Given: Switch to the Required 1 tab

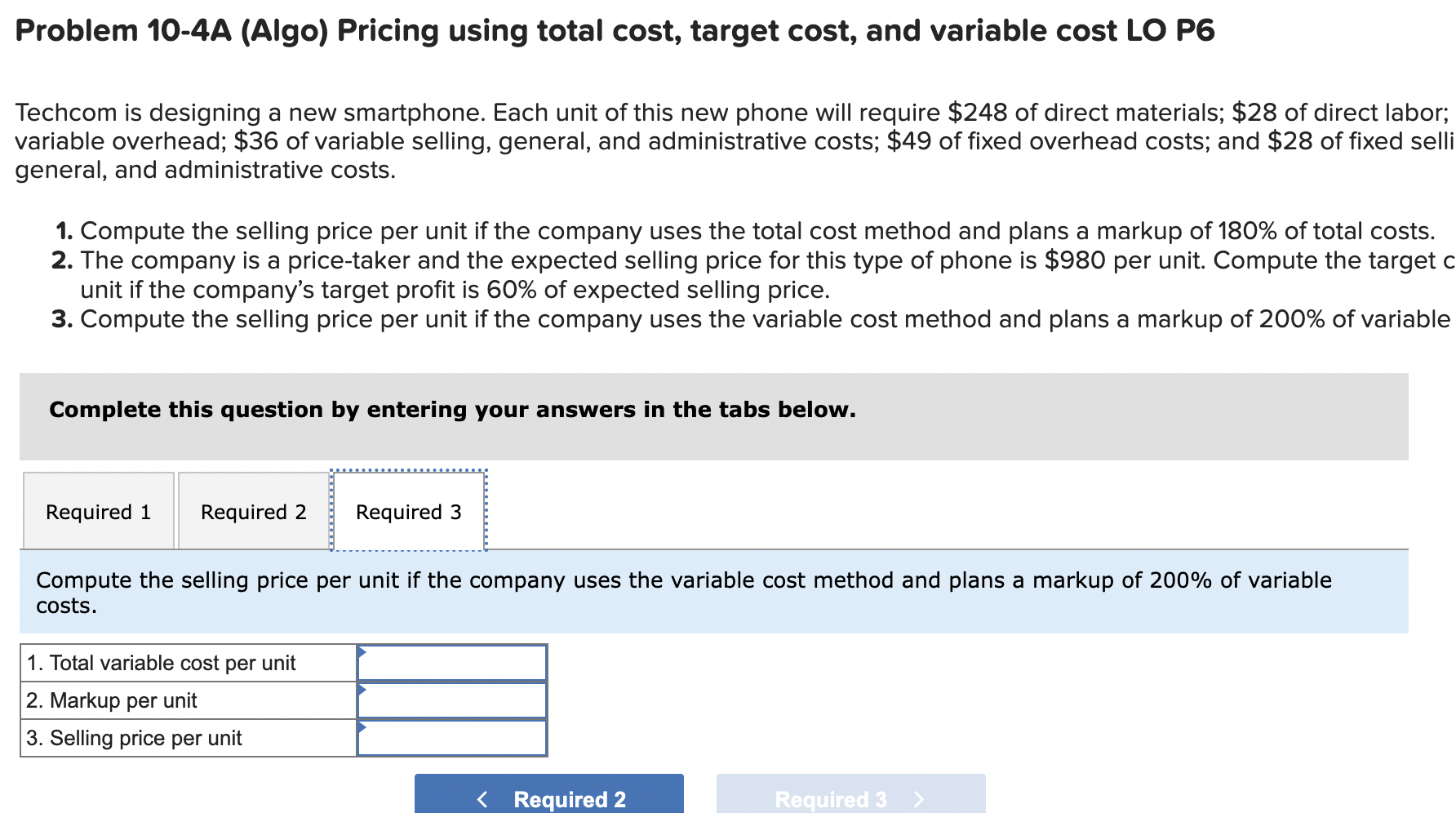Looking at the screenshot, I should (x=98, y=511).
